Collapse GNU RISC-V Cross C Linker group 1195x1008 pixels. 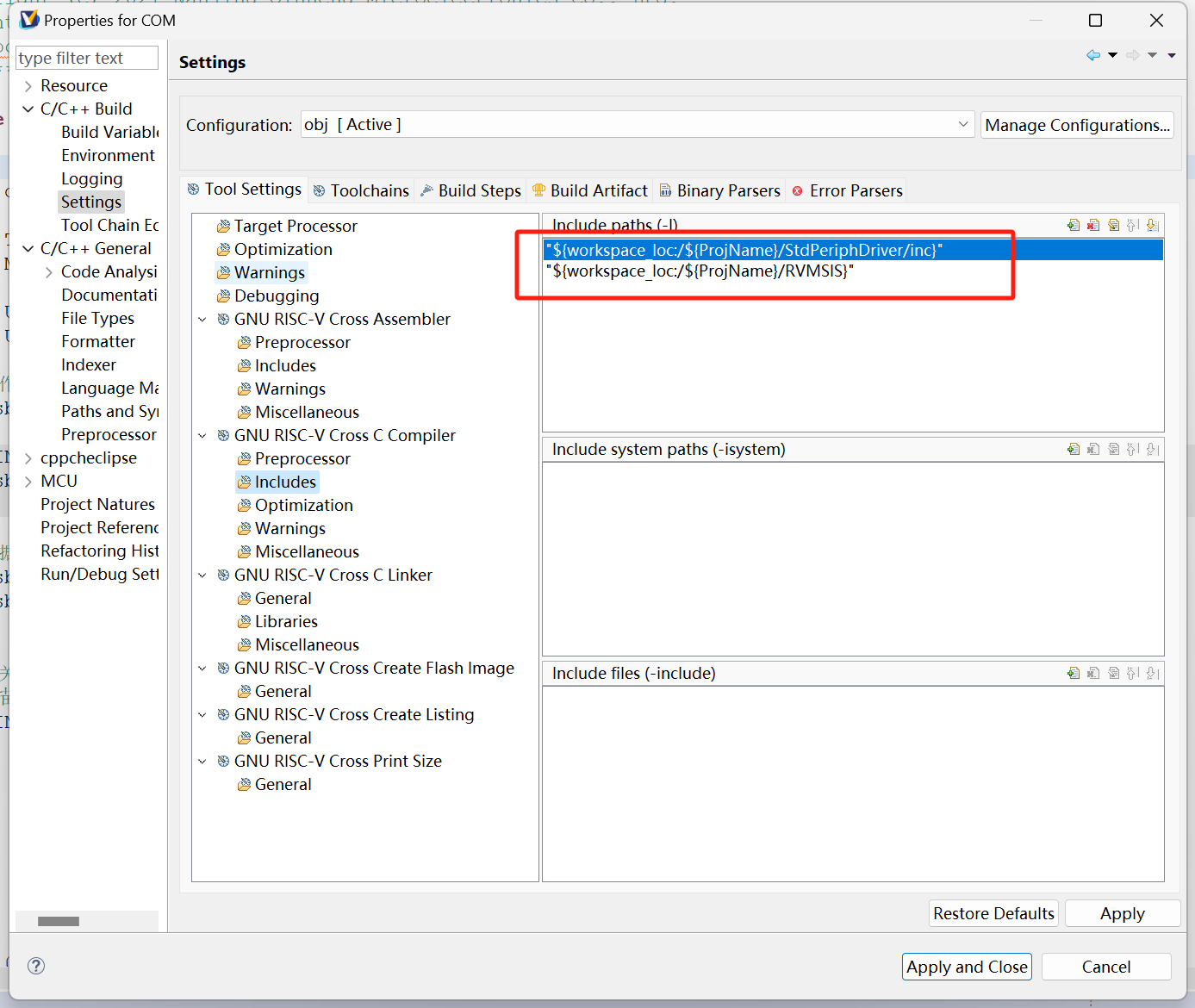pos(202,576)
